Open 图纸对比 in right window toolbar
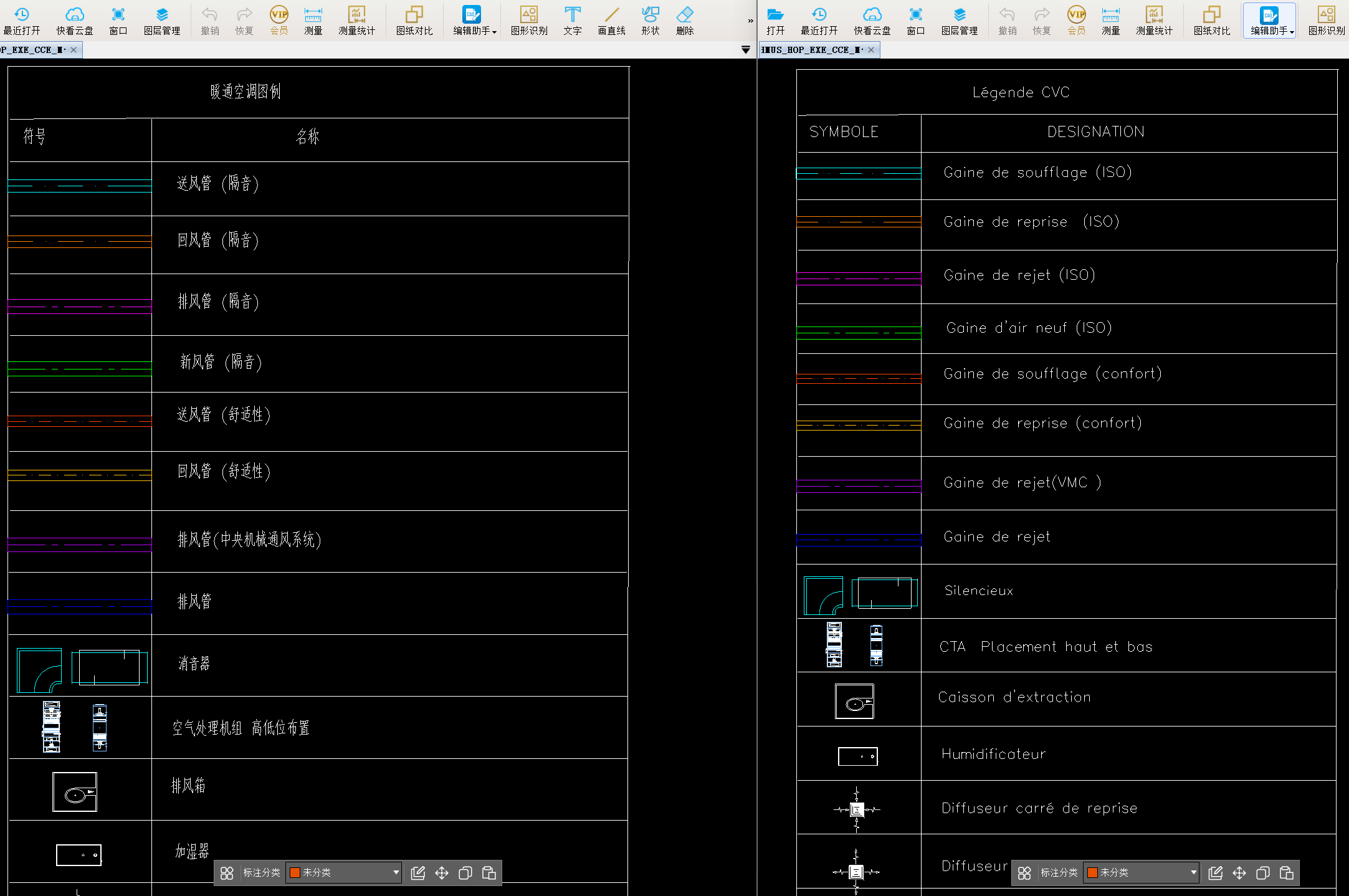 pyautogui.click(x=1212, y=21)
